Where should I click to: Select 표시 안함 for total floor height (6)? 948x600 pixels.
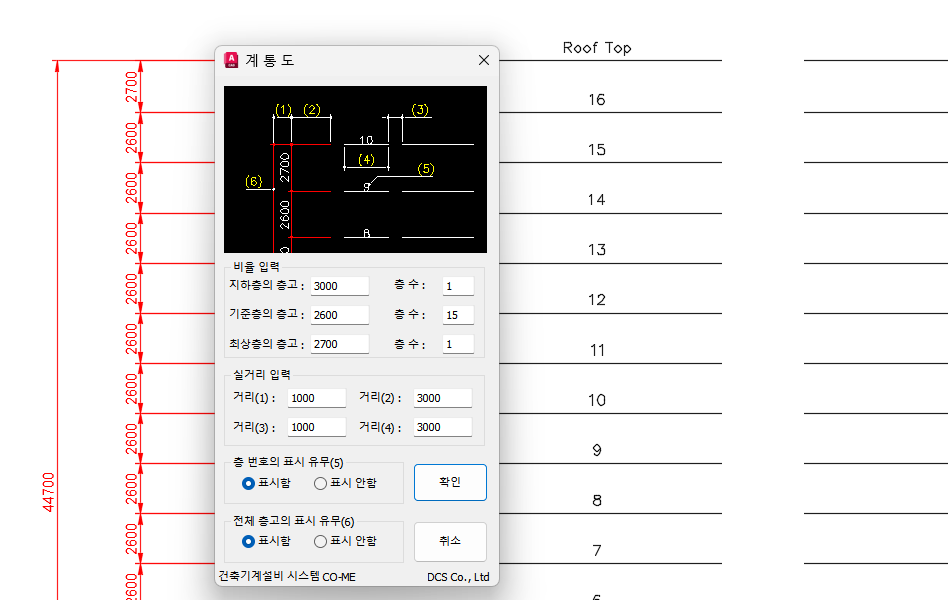coord(321,541)
